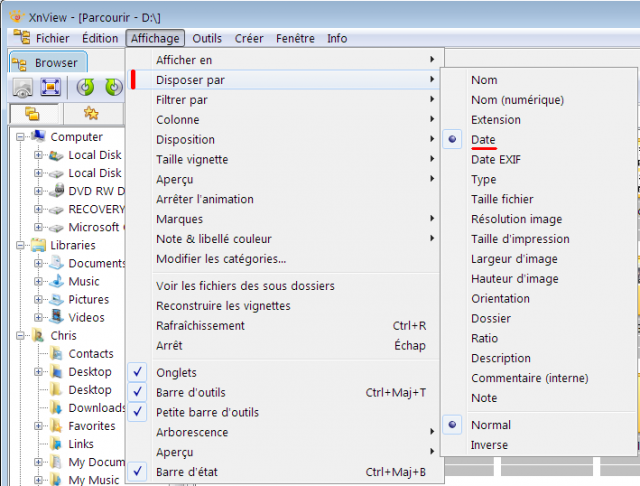Click the Chris user folder icon

38,335
